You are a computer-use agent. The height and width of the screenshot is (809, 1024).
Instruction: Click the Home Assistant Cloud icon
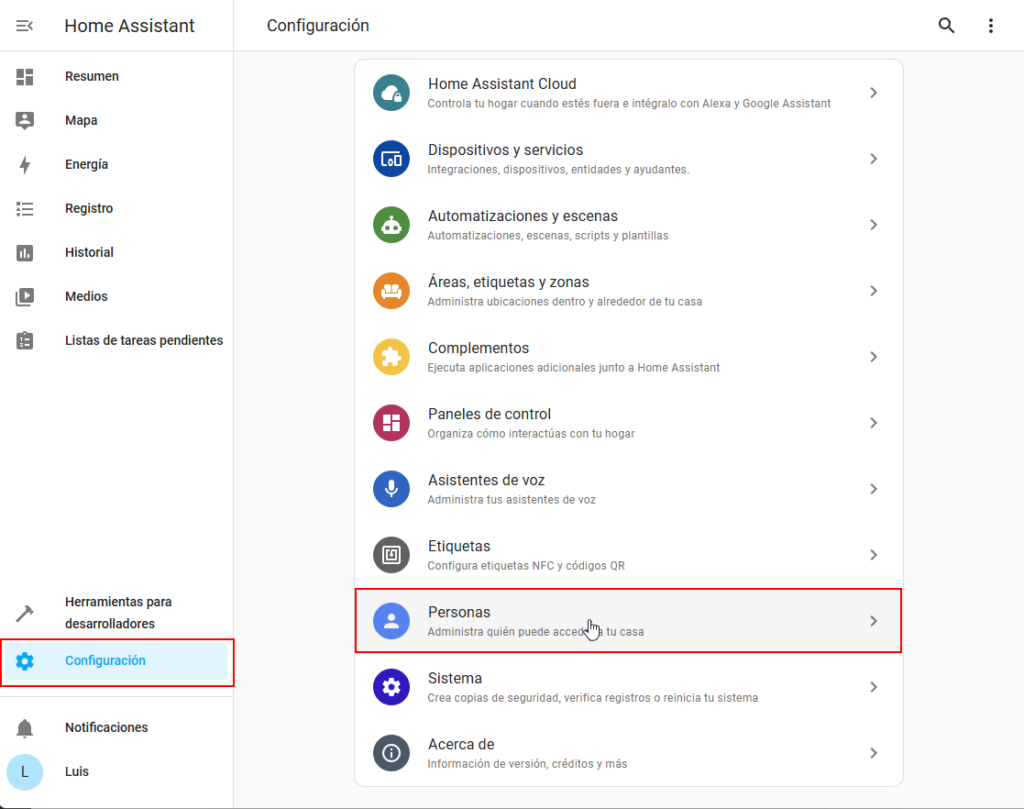click(x=391, y=93)
